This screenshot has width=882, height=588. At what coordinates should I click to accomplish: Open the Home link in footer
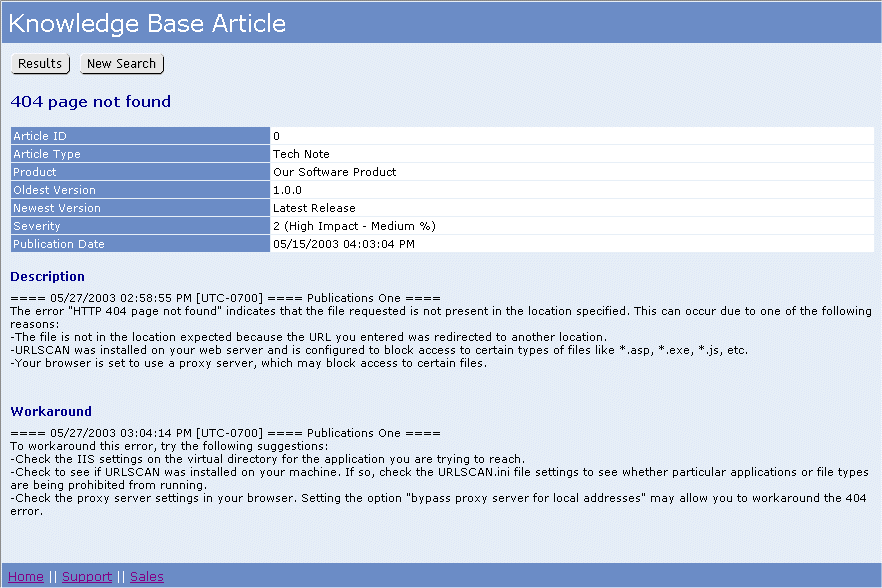pyautogui.click(x=26, y=576)
